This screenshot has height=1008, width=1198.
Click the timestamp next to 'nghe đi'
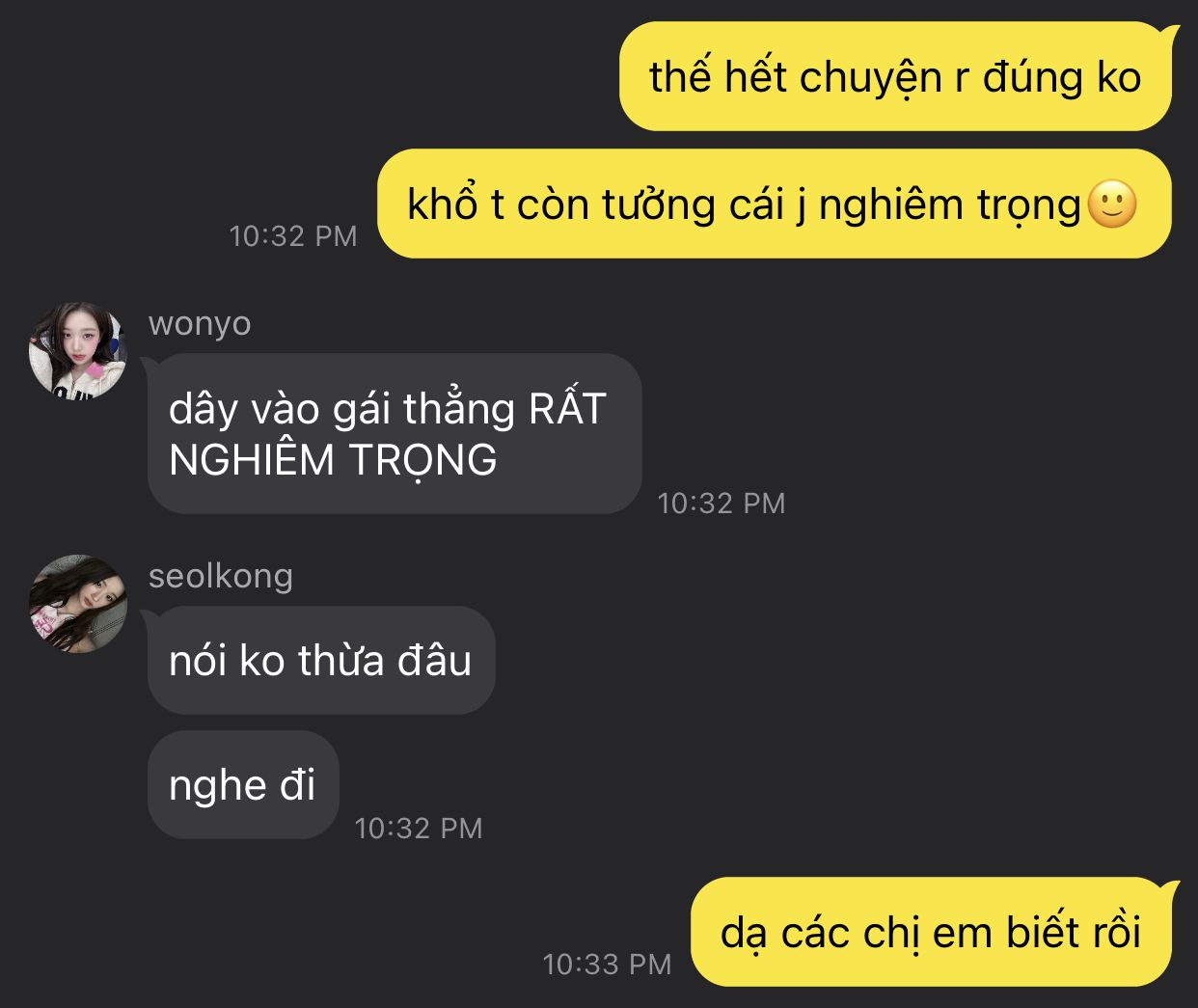(x=419, y=828)
